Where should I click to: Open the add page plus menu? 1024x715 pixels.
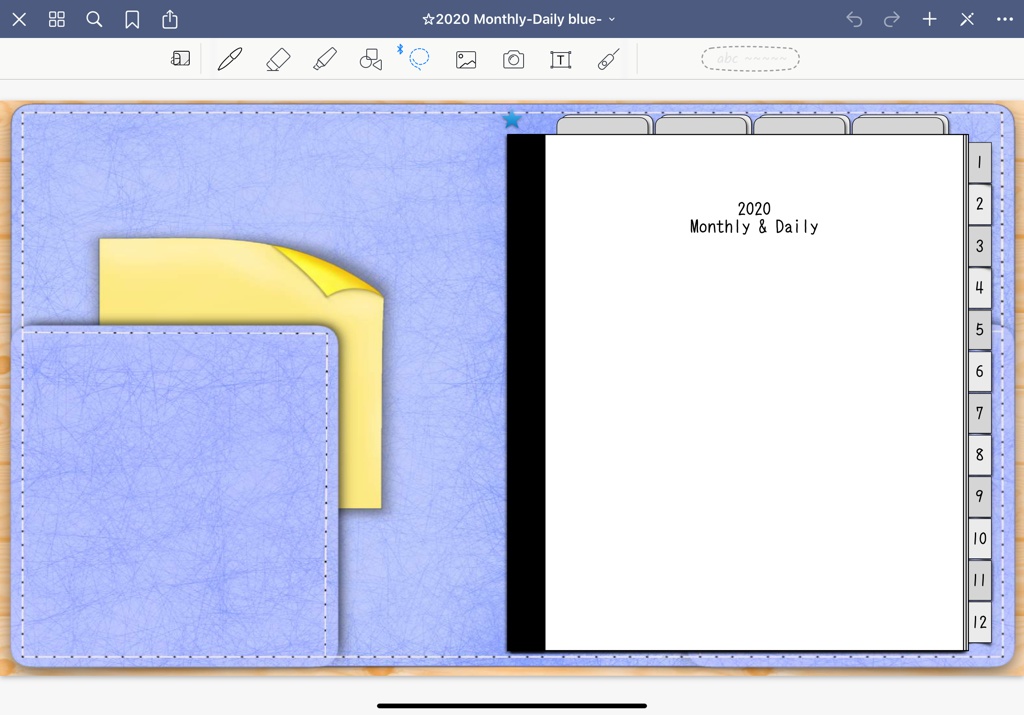(929, 19)
